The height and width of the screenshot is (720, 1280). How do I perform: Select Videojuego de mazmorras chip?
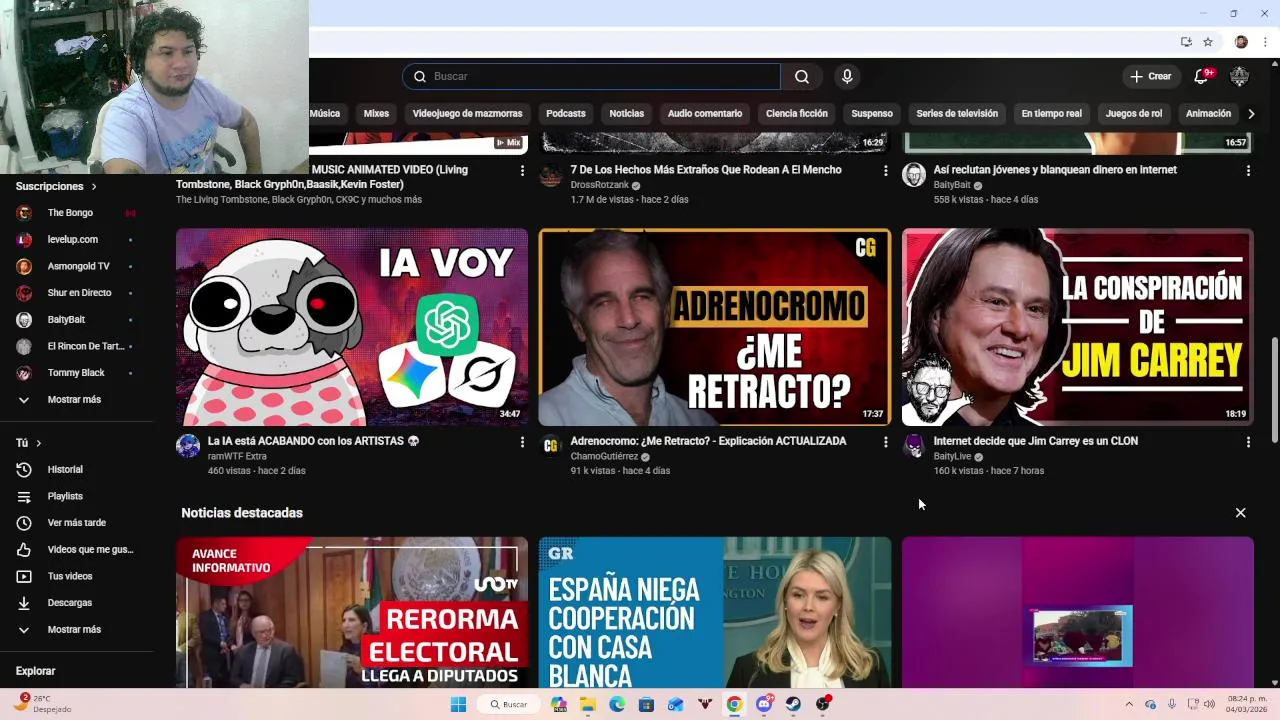[467, 114]
